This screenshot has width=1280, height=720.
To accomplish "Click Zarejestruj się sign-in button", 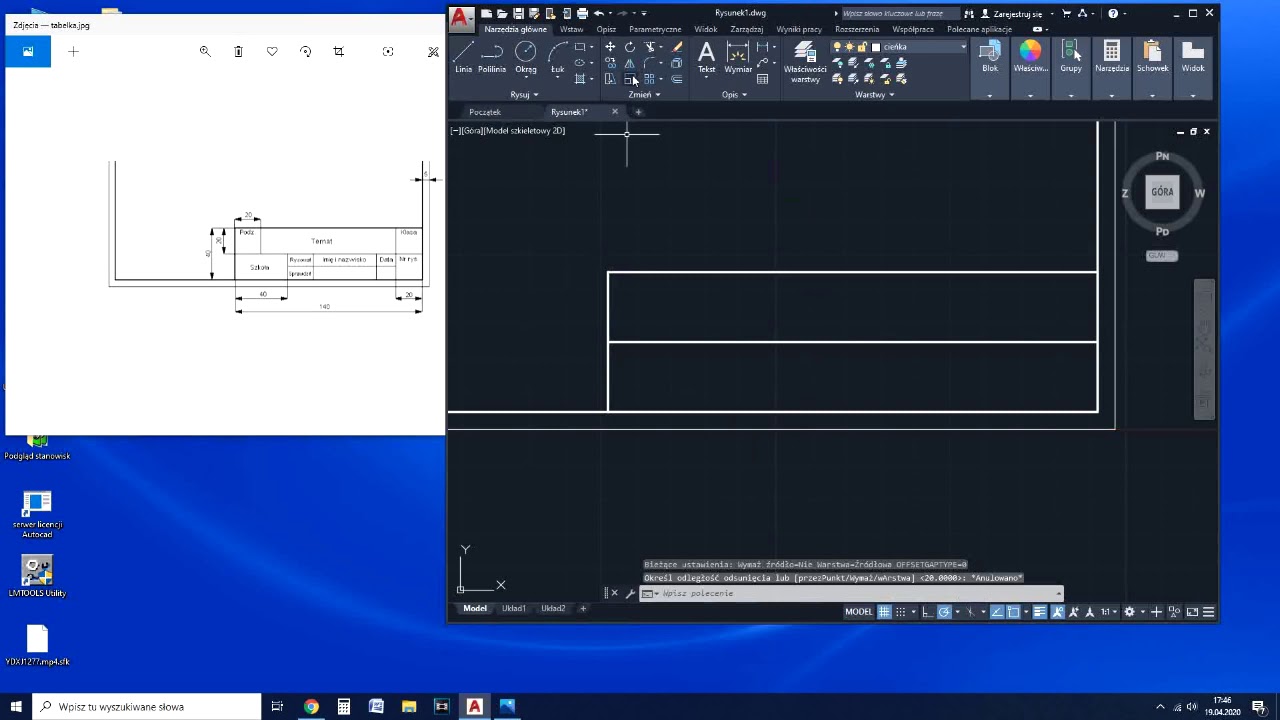I will [1017, 14].
